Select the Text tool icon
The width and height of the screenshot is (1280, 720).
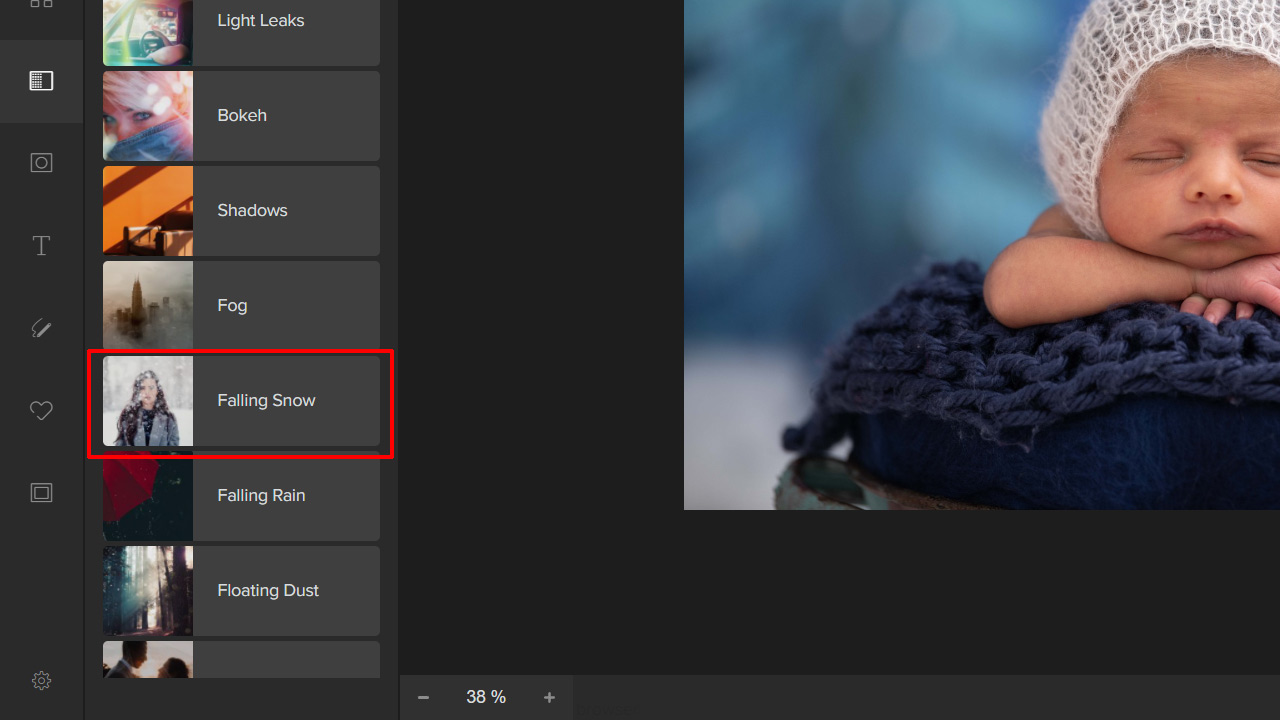(41, 246)
